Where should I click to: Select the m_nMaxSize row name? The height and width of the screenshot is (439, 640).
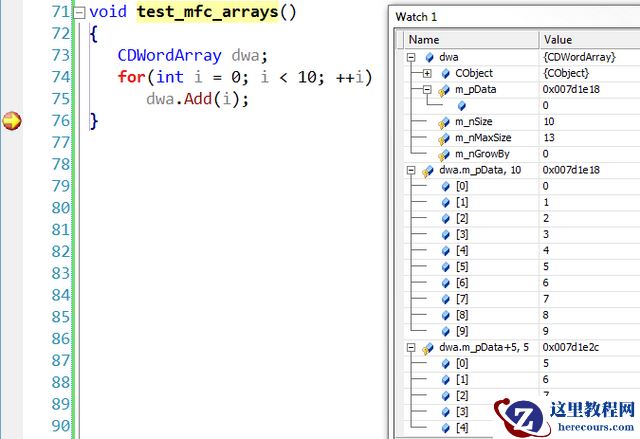coord(483,138)
